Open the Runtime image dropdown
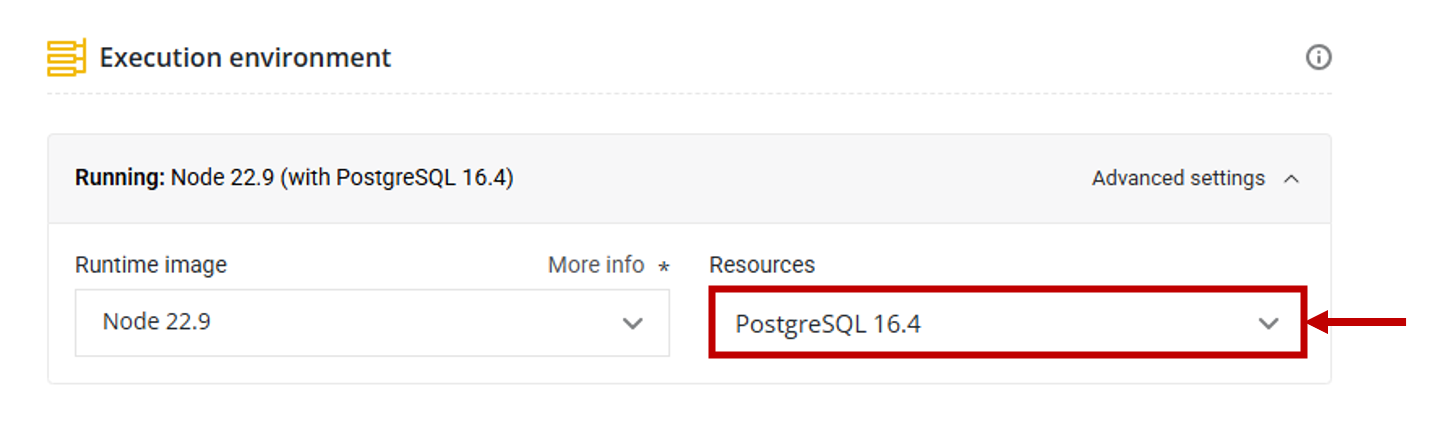 371,323
